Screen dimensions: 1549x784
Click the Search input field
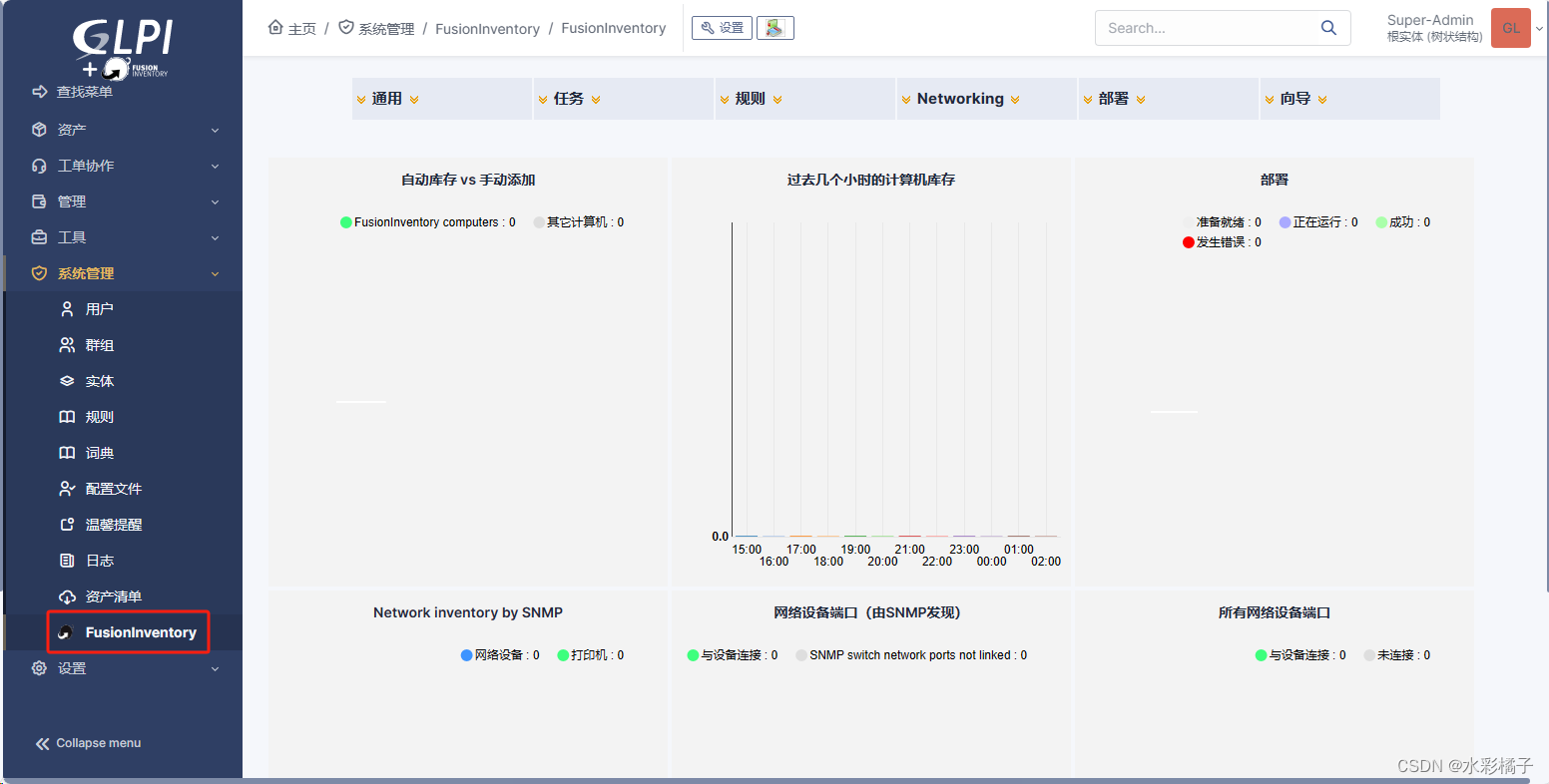click(x=1206, y=28)
